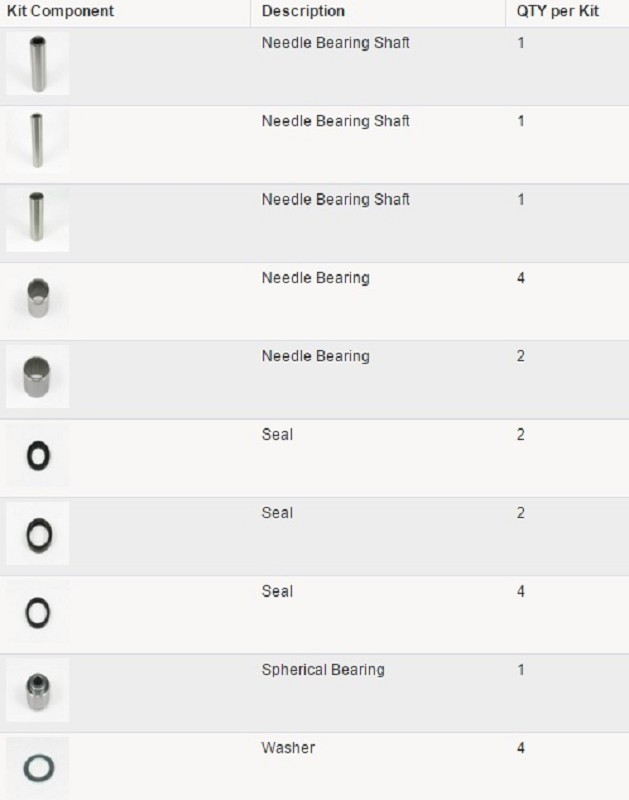Click the second Seal ring thumbnail
The width and height of the screenshot is (629, 800).
coord(37,533)
